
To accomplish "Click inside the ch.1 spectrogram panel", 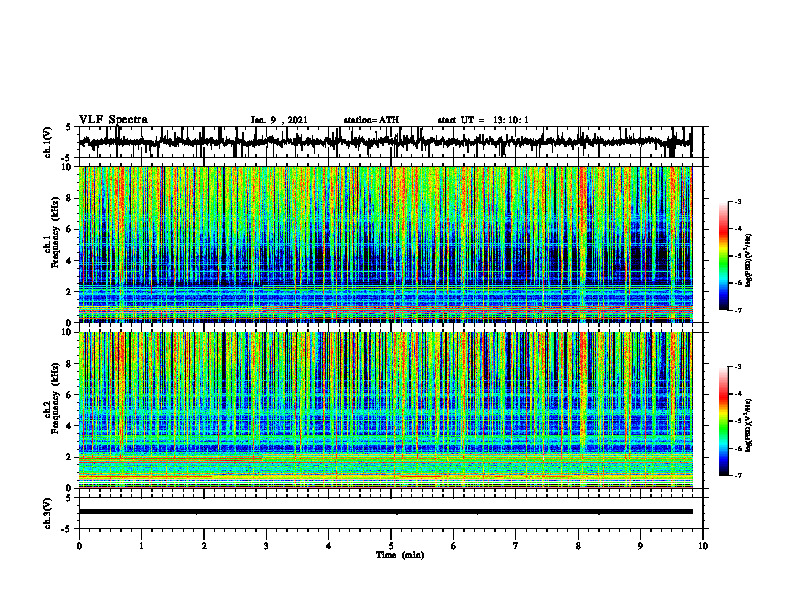I will pos(385,244).
